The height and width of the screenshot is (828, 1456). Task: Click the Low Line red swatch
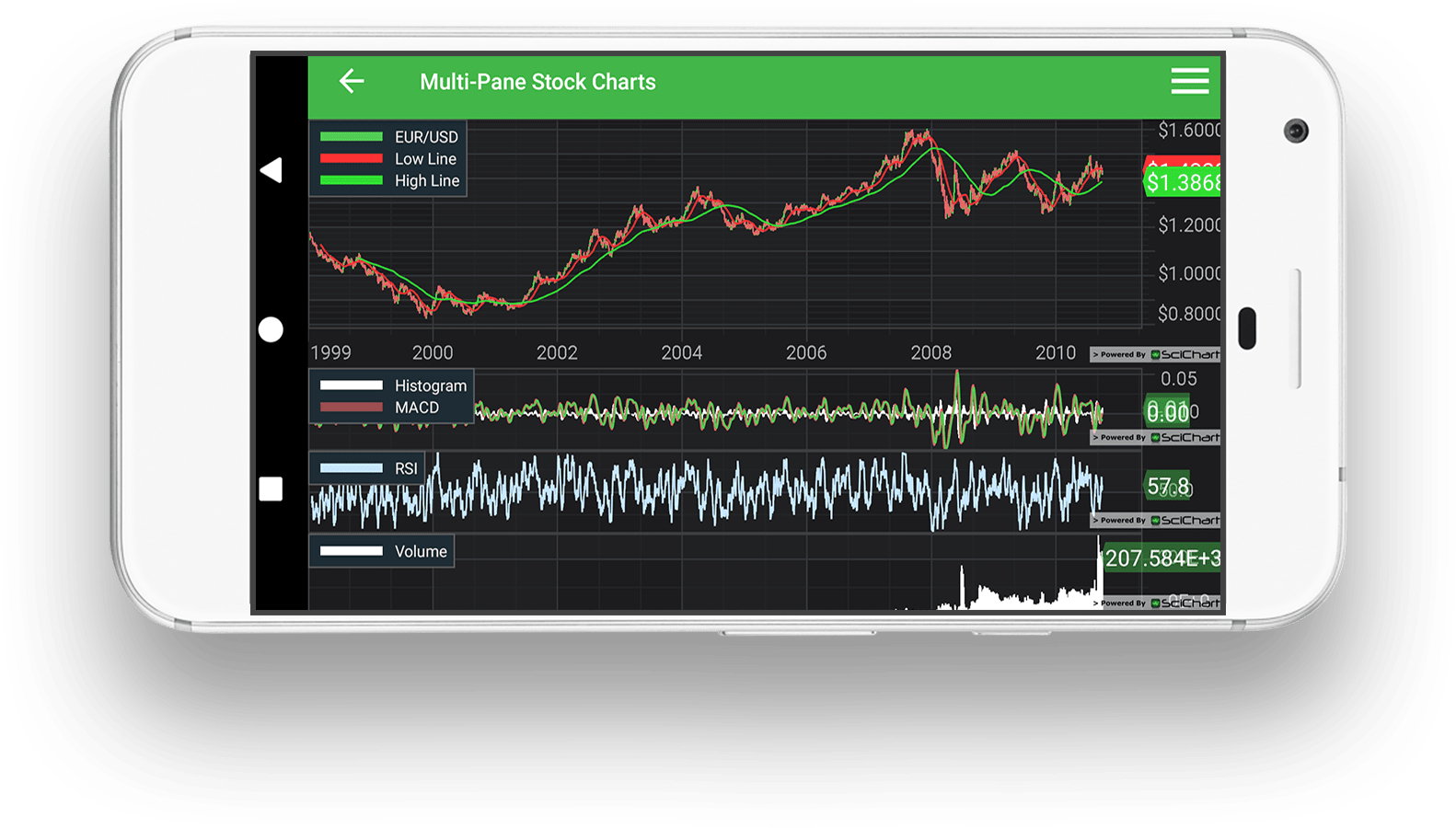pyautogui.click(x=352, y=158)
